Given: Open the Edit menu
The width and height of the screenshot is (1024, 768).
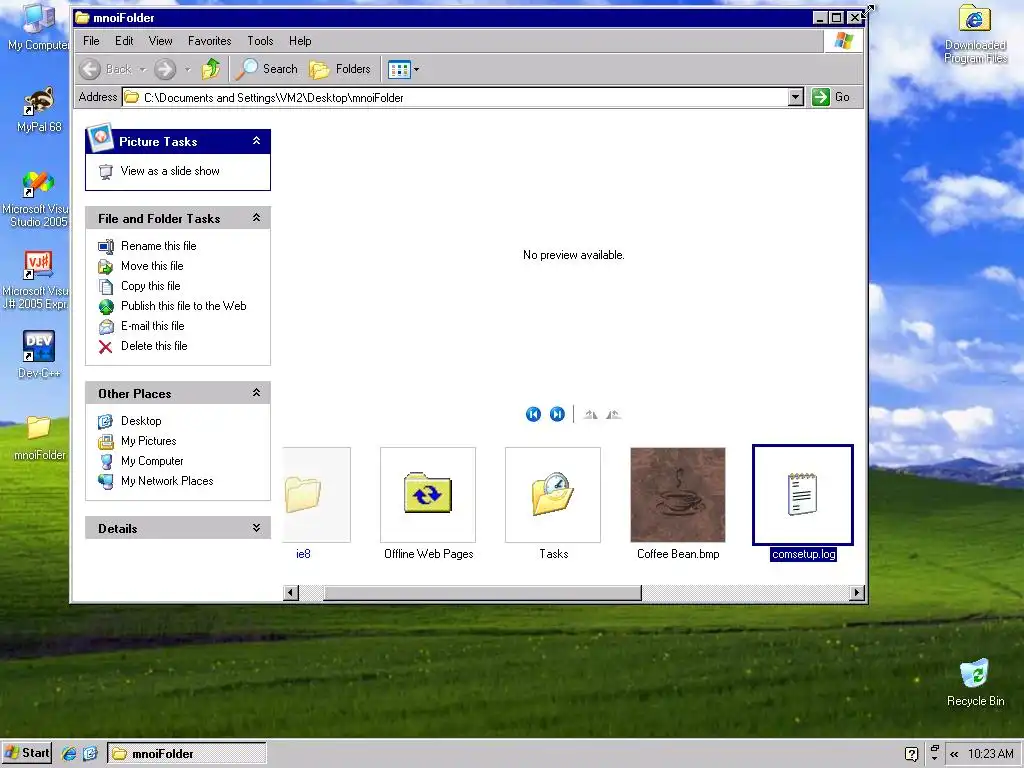Looking at the screenshot, I should click(x=124, y=40).
